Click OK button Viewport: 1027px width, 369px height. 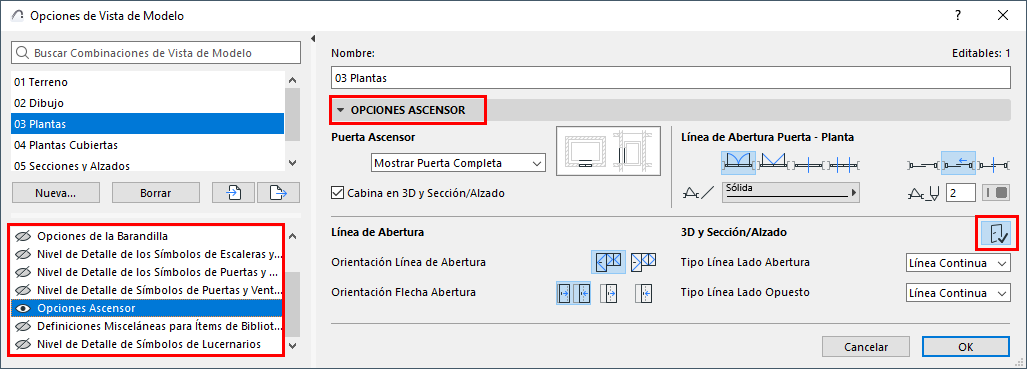click(x=965, y=347)
